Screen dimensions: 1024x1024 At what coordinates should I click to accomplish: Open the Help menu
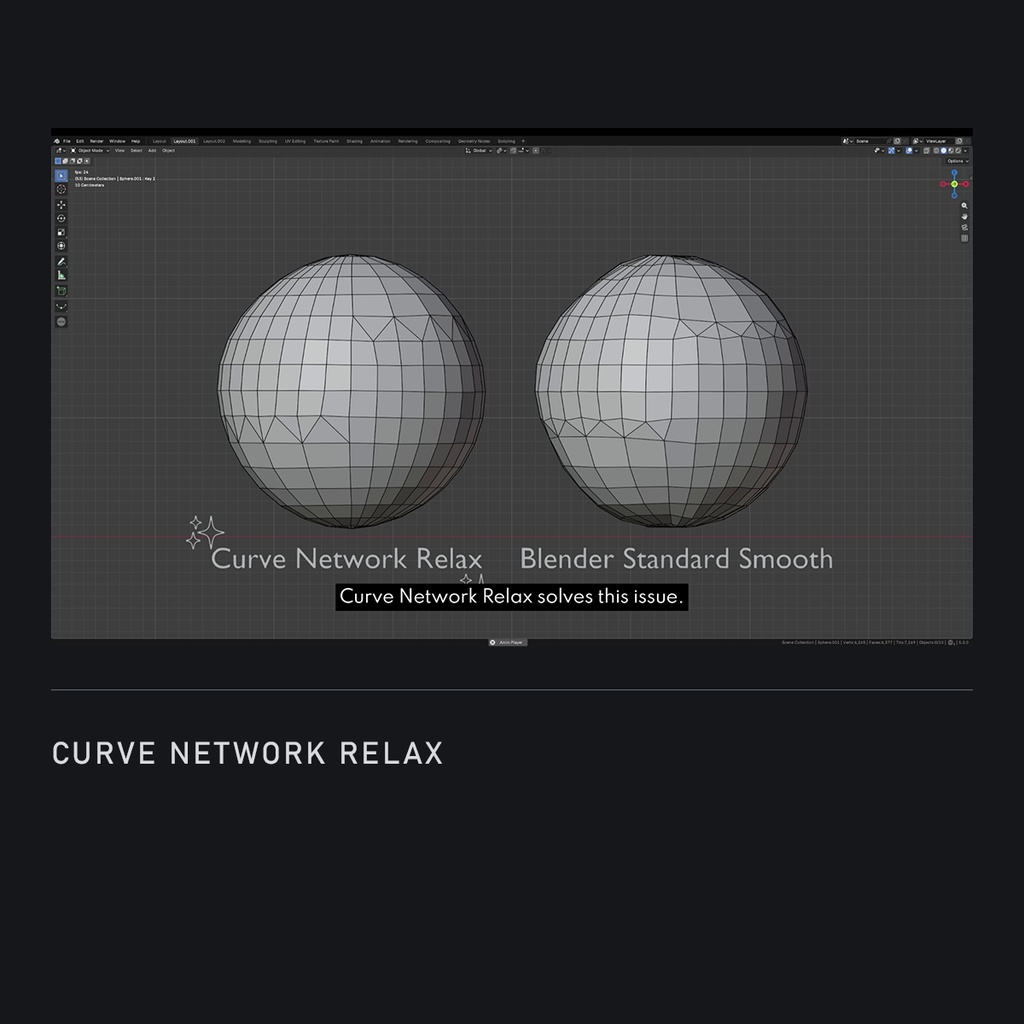point(136,141)
